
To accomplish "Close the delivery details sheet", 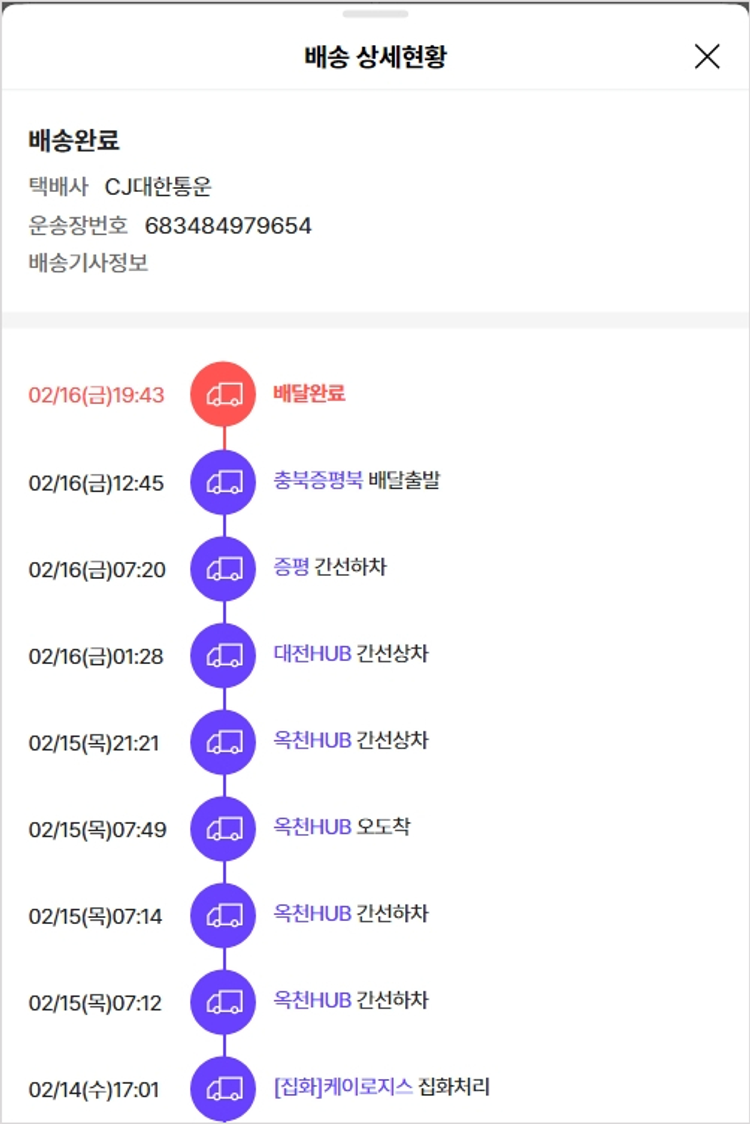I will (x=707, y=57).
